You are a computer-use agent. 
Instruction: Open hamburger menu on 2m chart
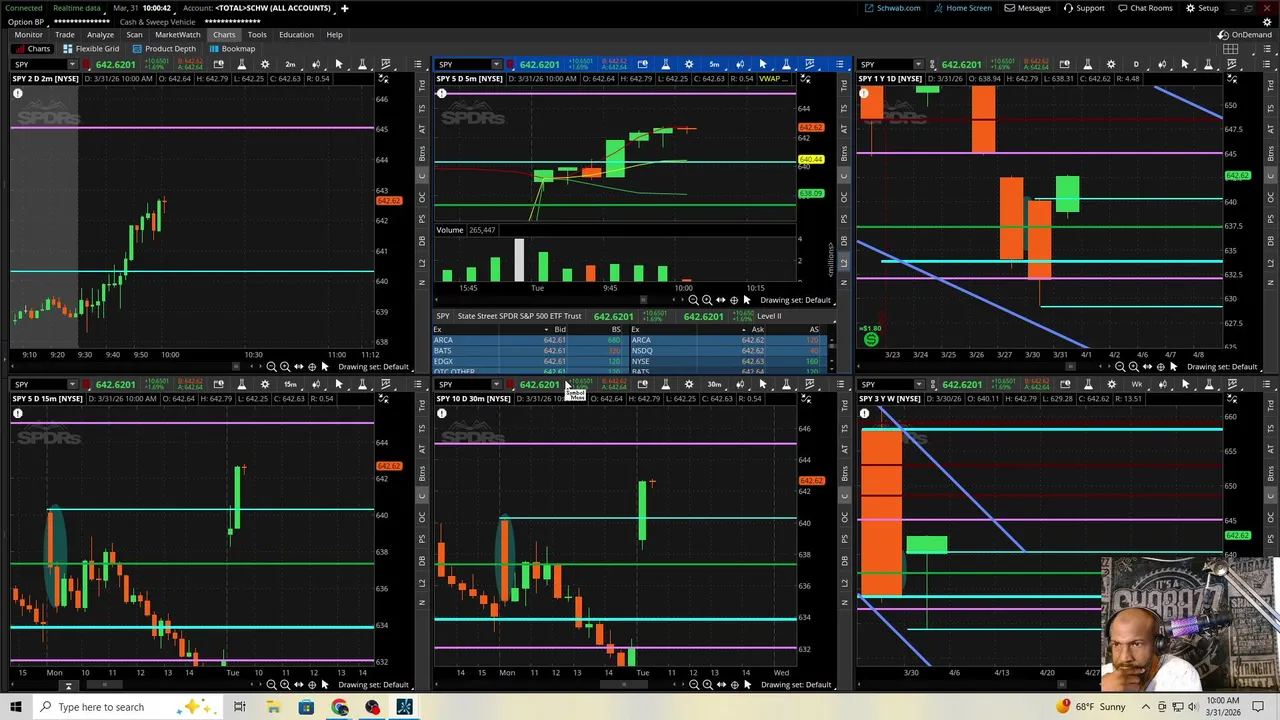coord(417,64)
